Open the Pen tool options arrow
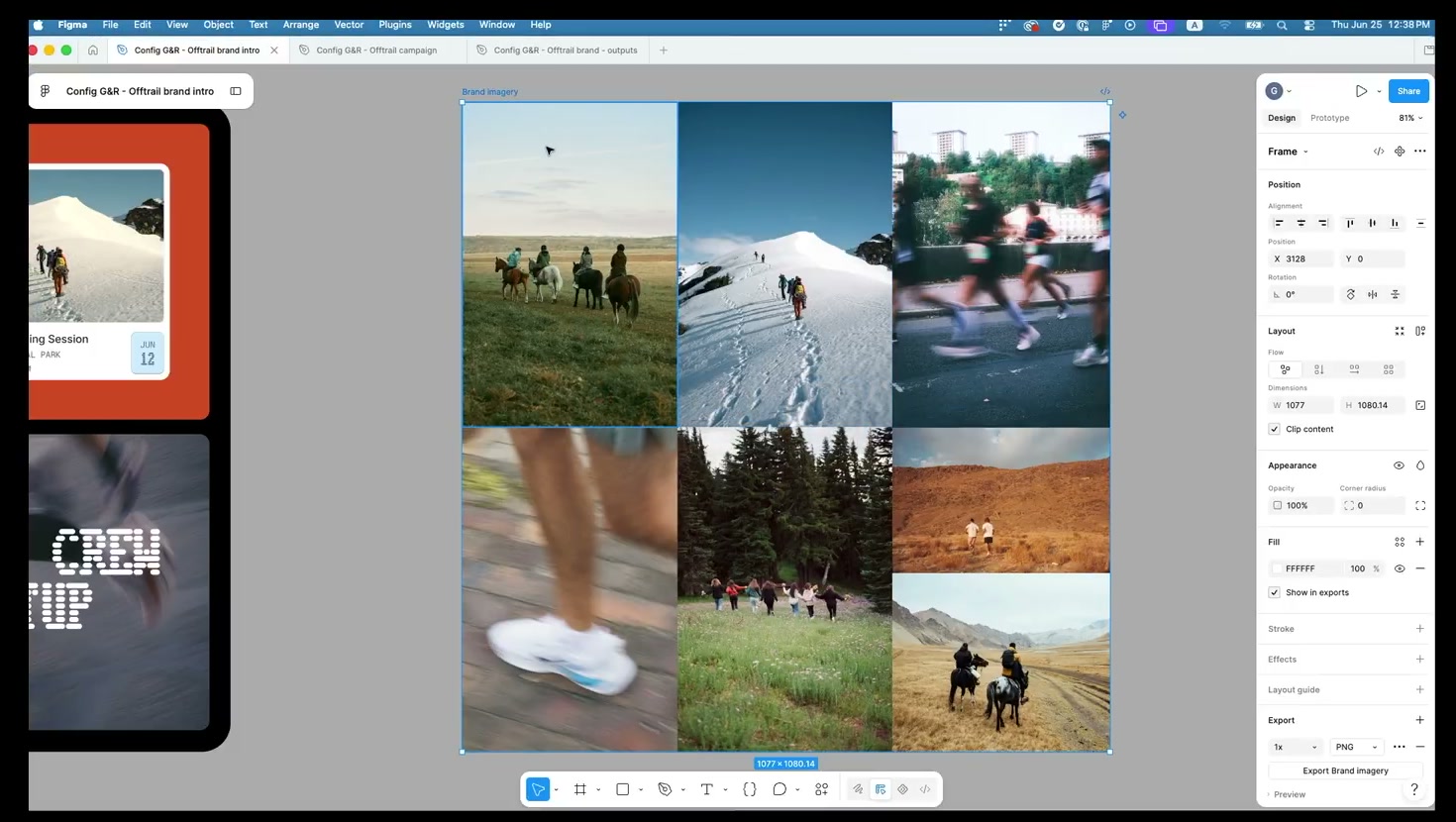 tap(682, 790)
